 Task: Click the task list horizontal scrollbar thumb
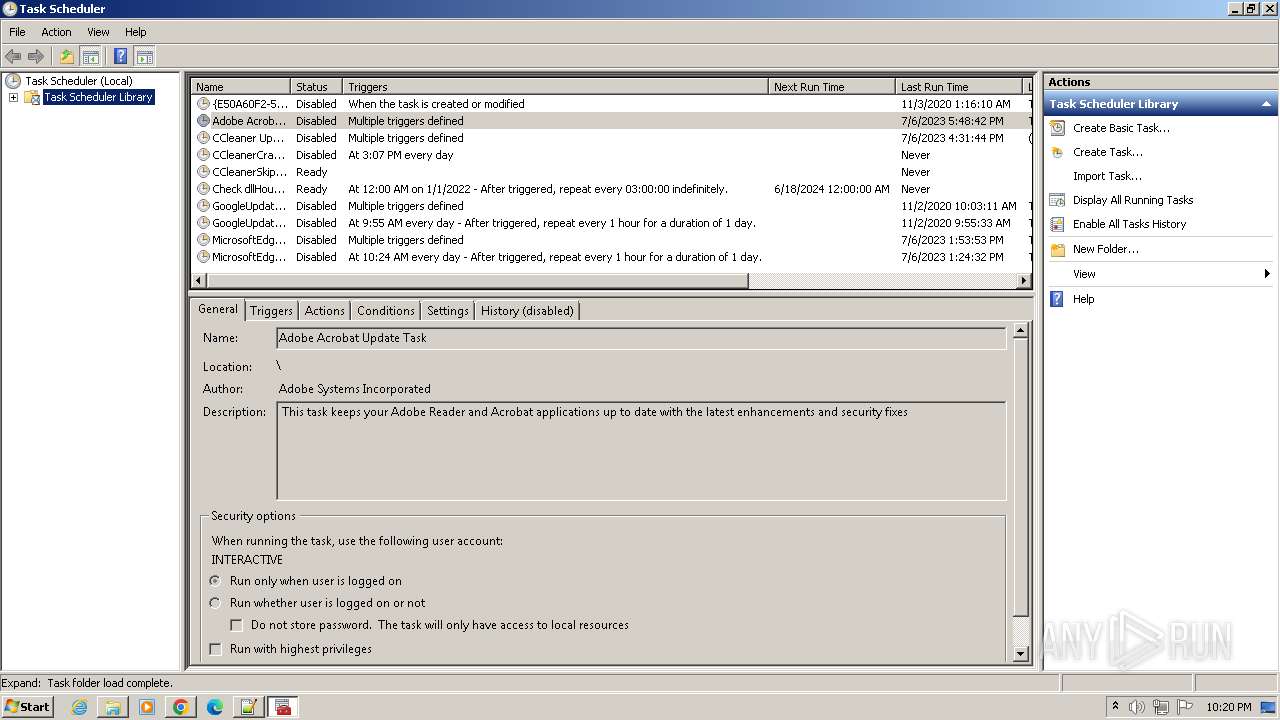477,281
